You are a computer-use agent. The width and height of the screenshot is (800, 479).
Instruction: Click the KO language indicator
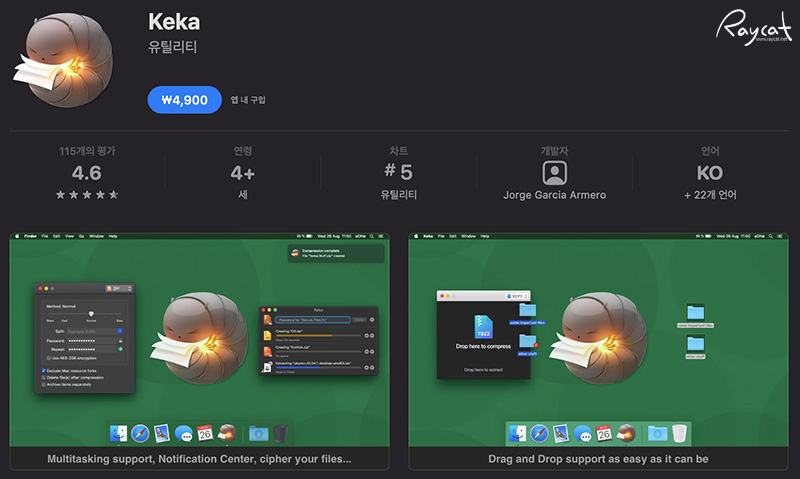(710, 173)
